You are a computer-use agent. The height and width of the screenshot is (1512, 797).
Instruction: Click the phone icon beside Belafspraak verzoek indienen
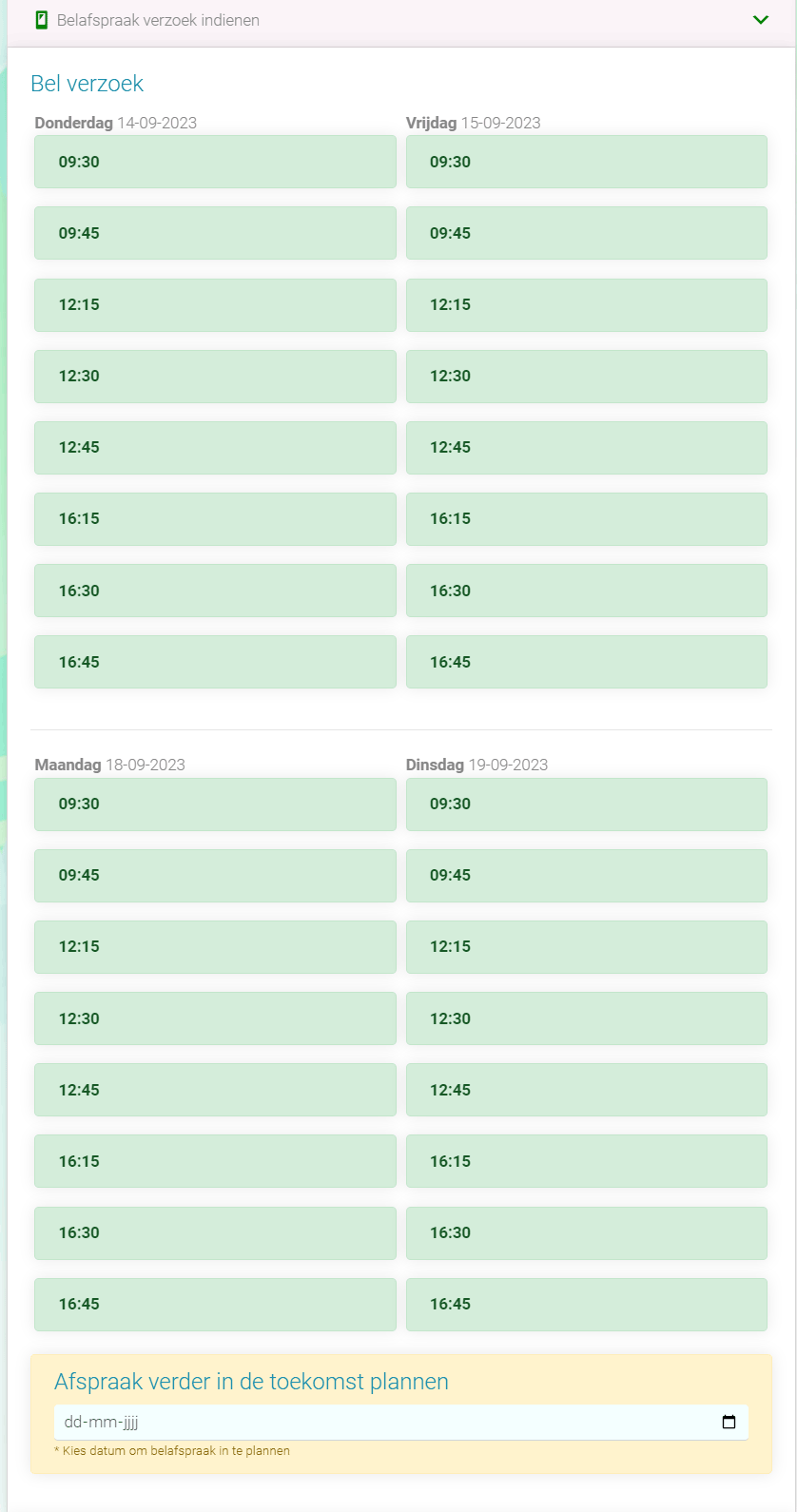pos(41,20)
